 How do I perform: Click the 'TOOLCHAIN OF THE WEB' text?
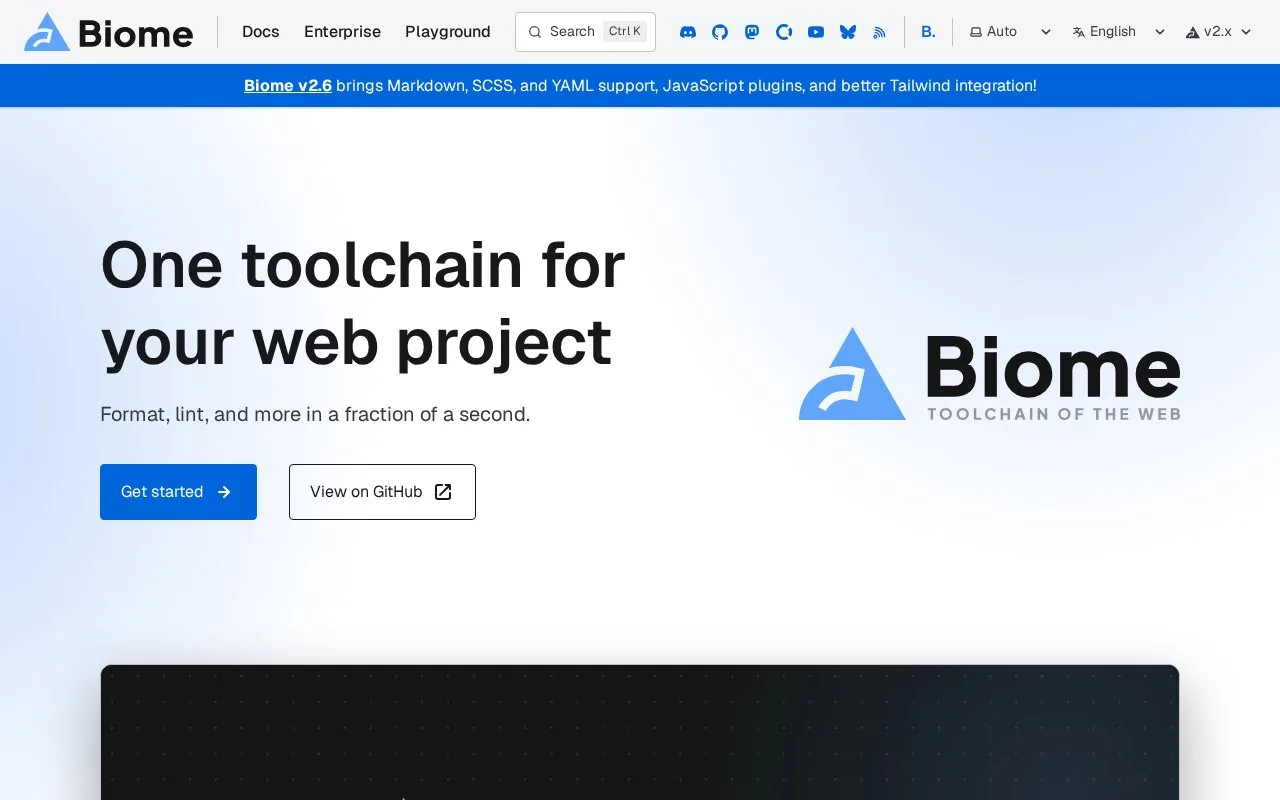[1054, 414]
